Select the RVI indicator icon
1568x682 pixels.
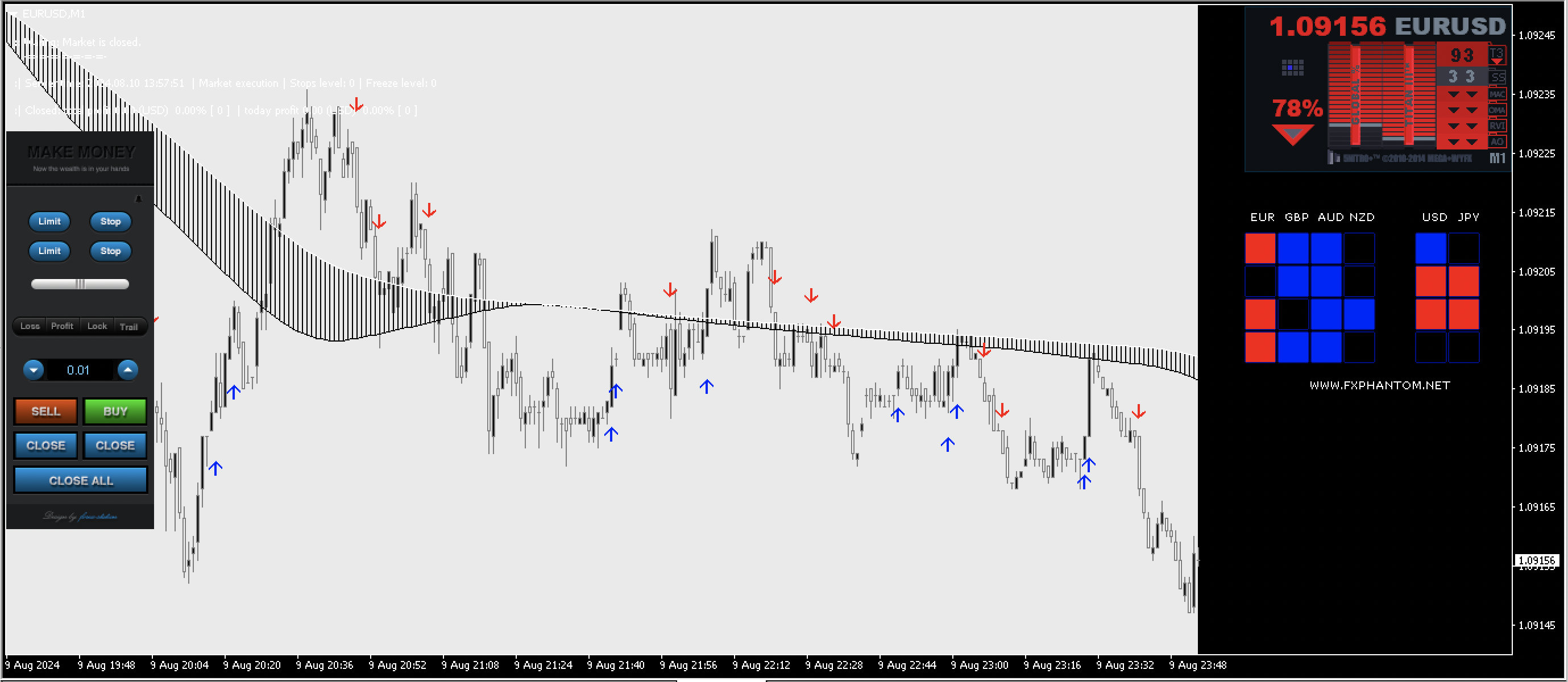(x=1498, y=126)
